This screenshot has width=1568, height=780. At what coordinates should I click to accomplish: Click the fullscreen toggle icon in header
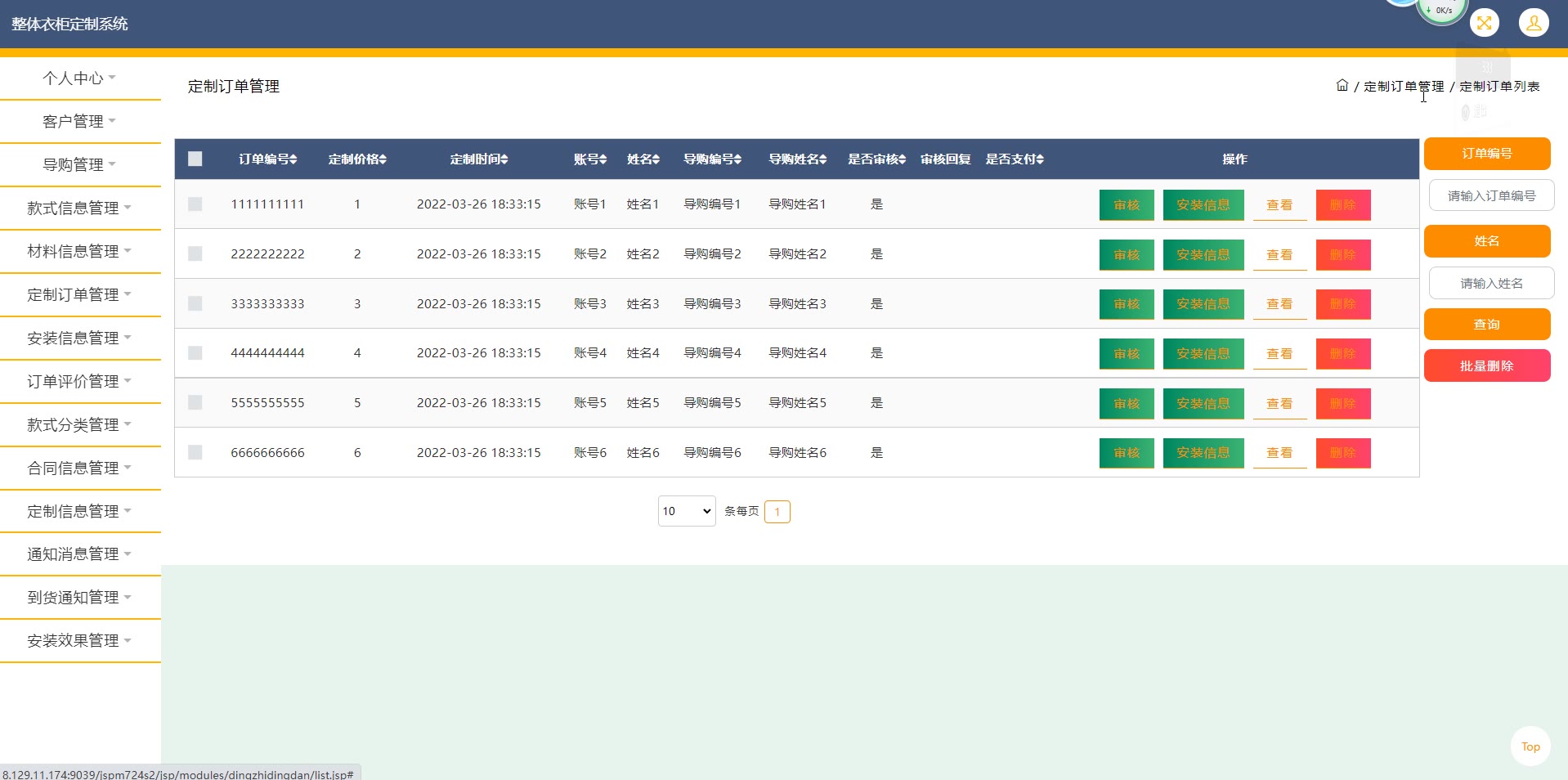point(1484,23)
